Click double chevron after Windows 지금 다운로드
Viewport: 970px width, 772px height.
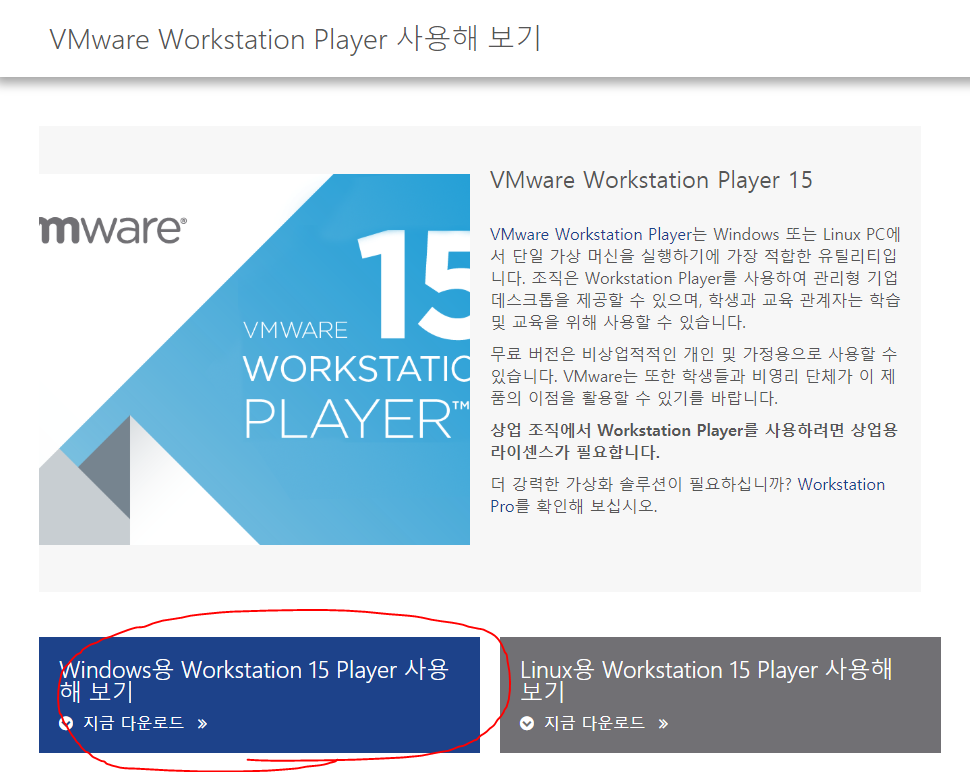202,724
